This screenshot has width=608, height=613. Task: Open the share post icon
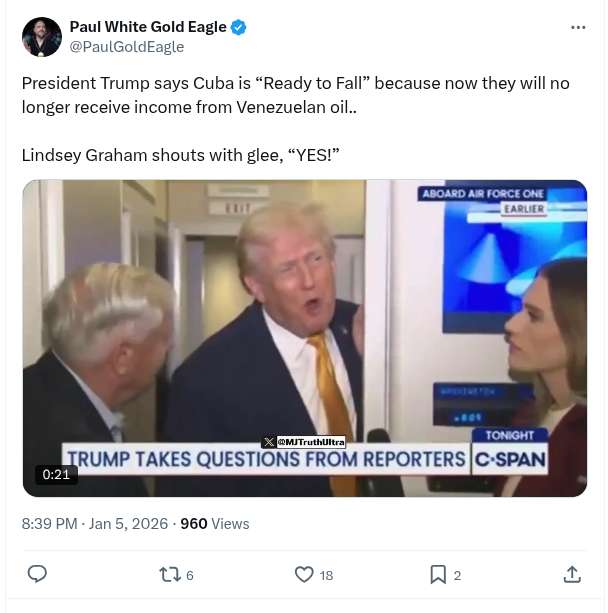click(572, 575)
